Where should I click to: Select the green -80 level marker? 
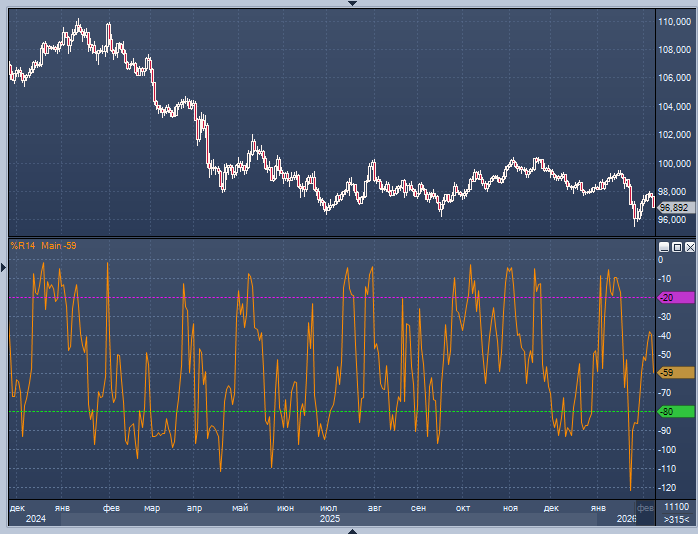tap(667, 411)
